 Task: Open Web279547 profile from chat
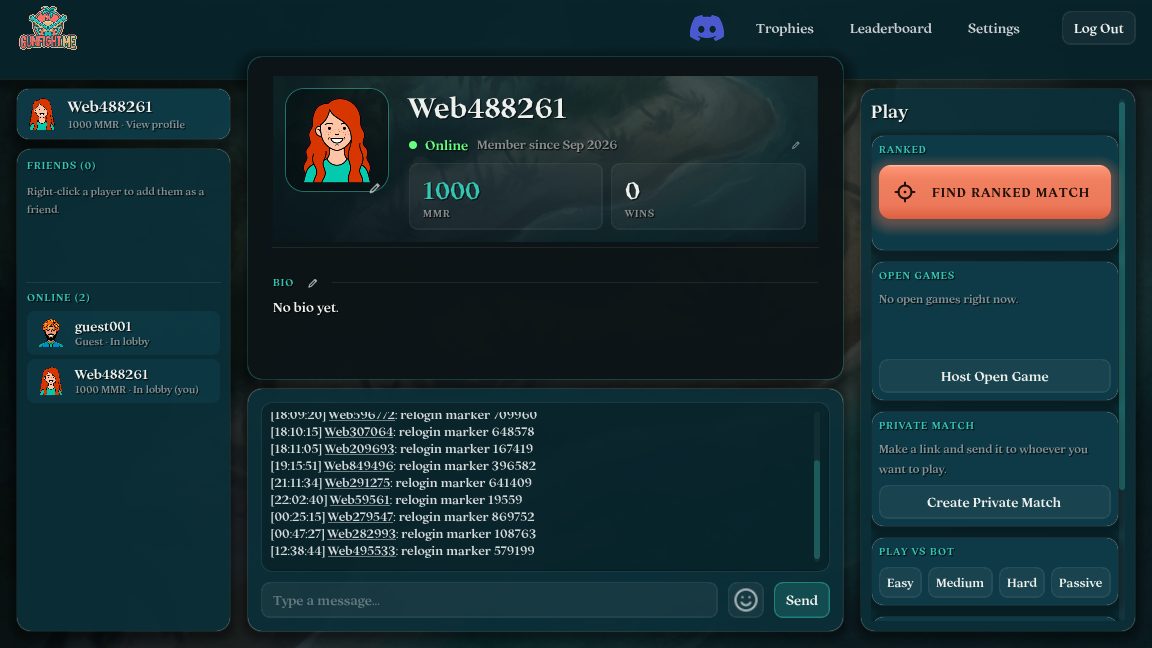click(360, 516)
